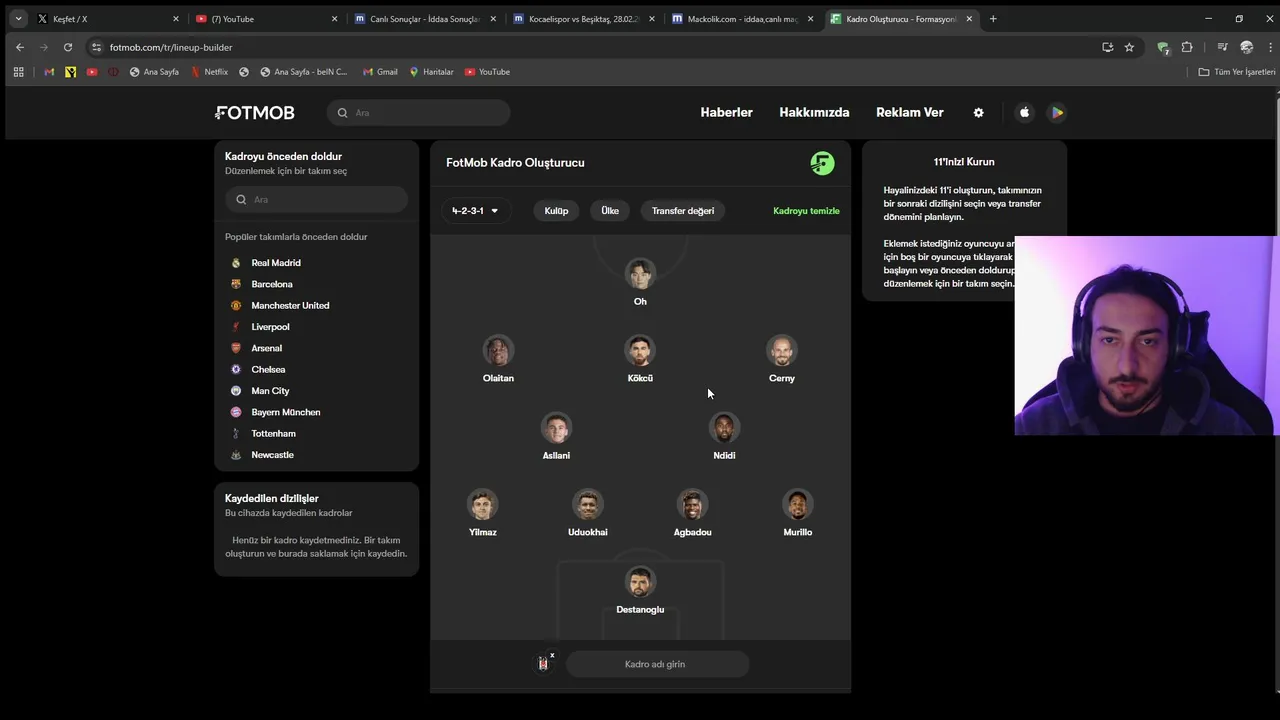Open the Tüm Yer İşaretleri folder
This screenshot has width=1280, height=720.
click(x=1237, y=72)
